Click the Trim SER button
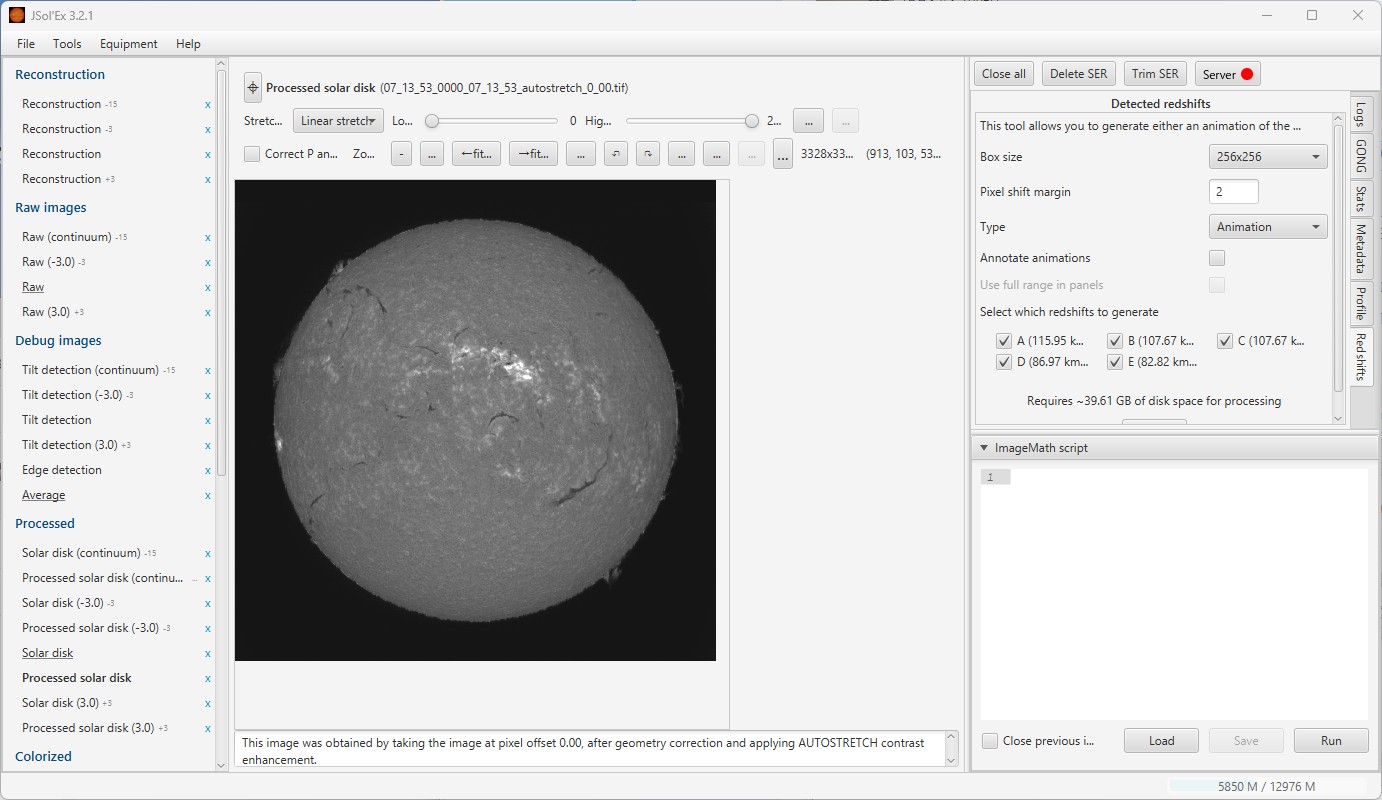The image size is (1382, 800). point(1155,74)
